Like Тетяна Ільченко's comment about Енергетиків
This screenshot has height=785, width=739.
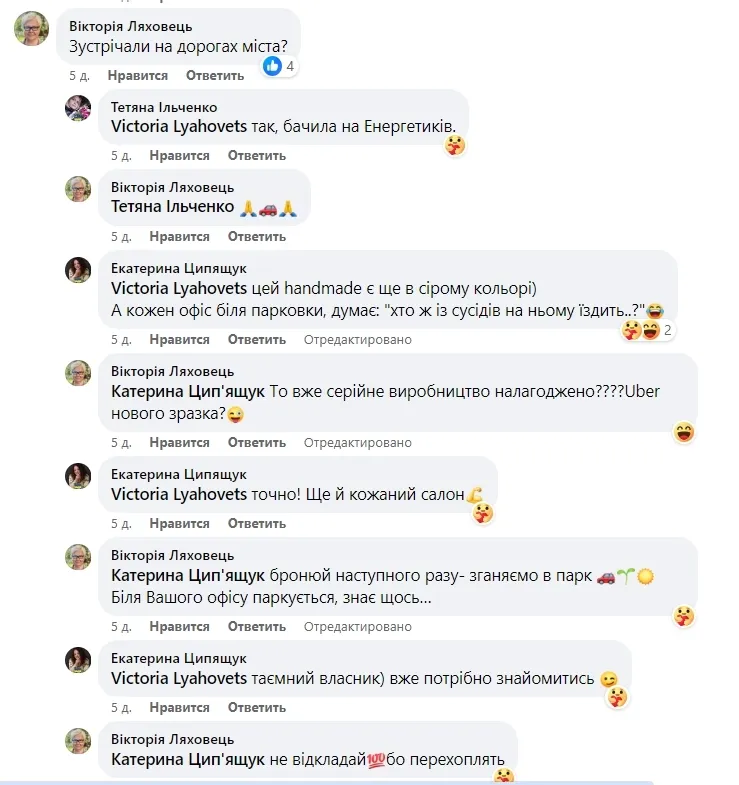click(x=179, y=156)
